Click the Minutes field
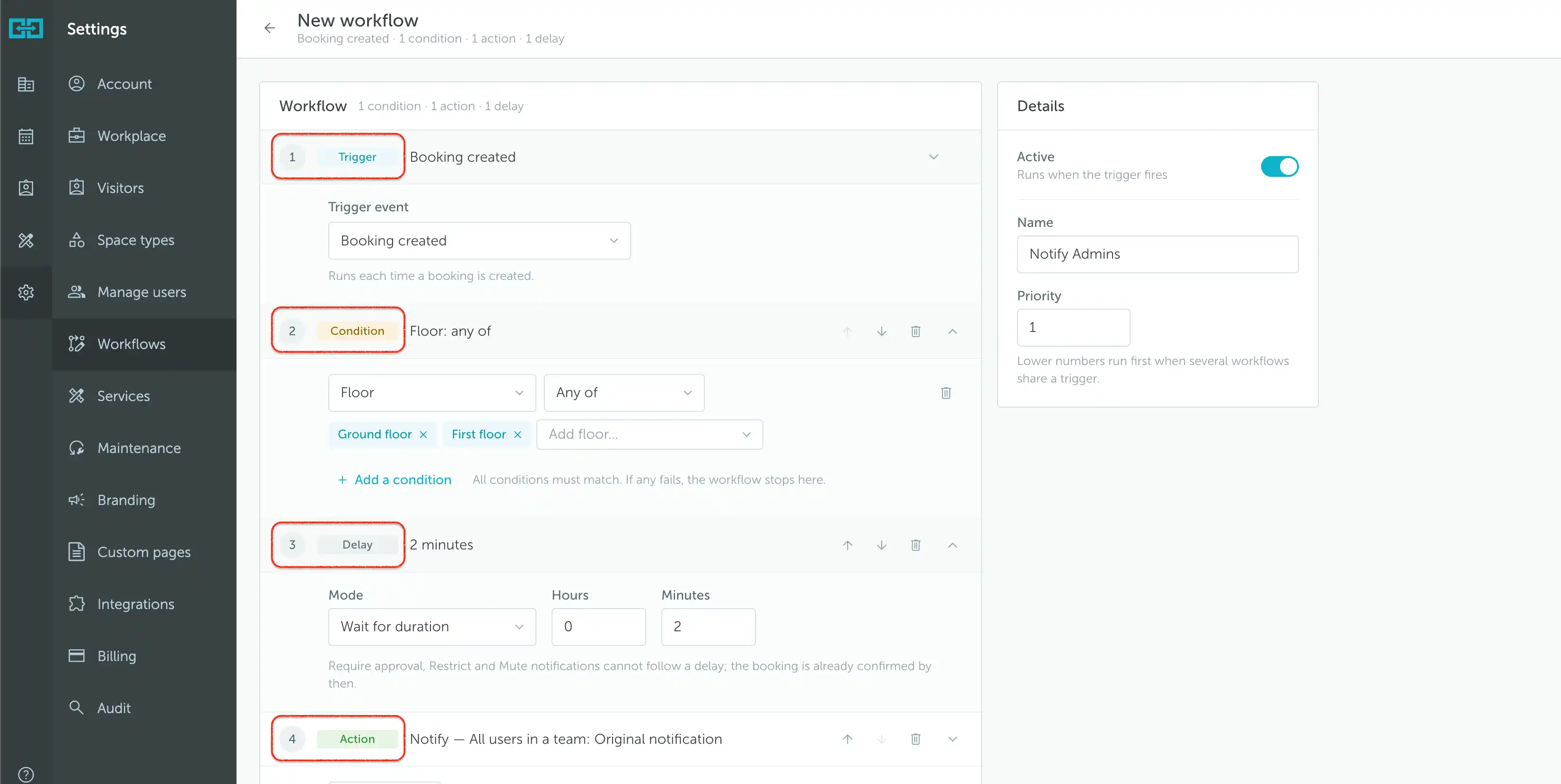 (709, 627)
